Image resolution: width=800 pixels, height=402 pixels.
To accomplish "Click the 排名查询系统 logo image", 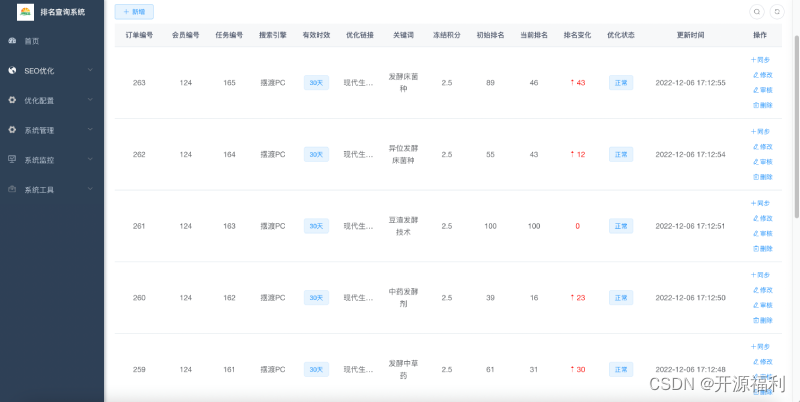I will point(26,12).
